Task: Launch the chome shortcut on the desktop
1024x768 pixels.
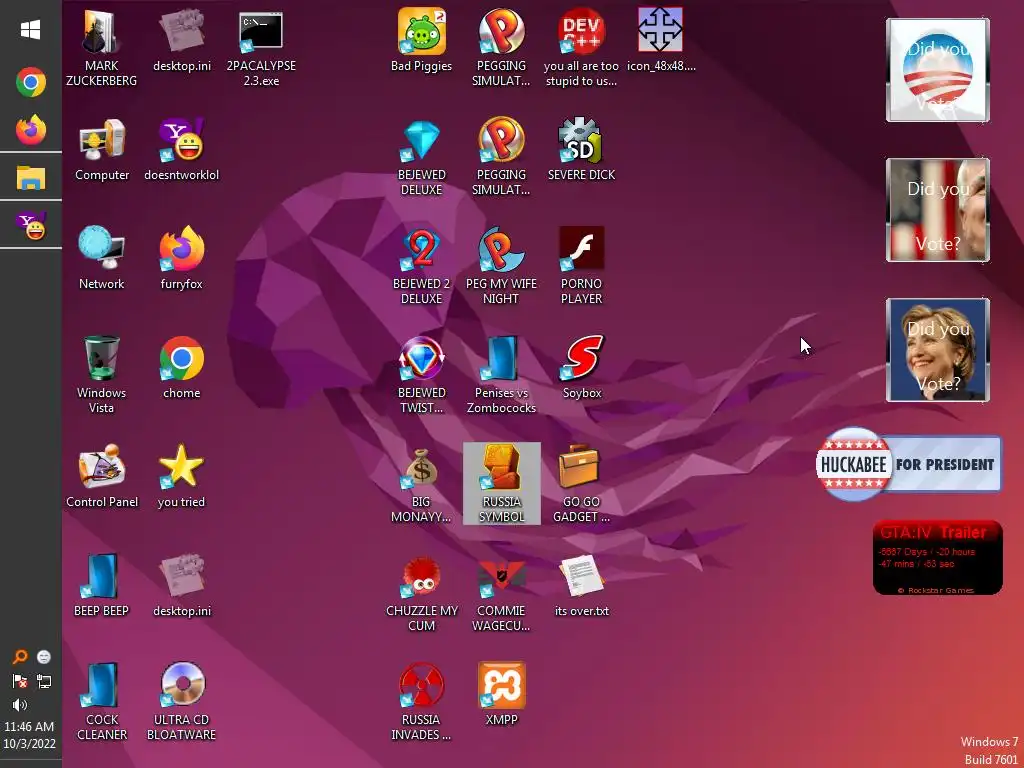Action: [x=182, y=368]
